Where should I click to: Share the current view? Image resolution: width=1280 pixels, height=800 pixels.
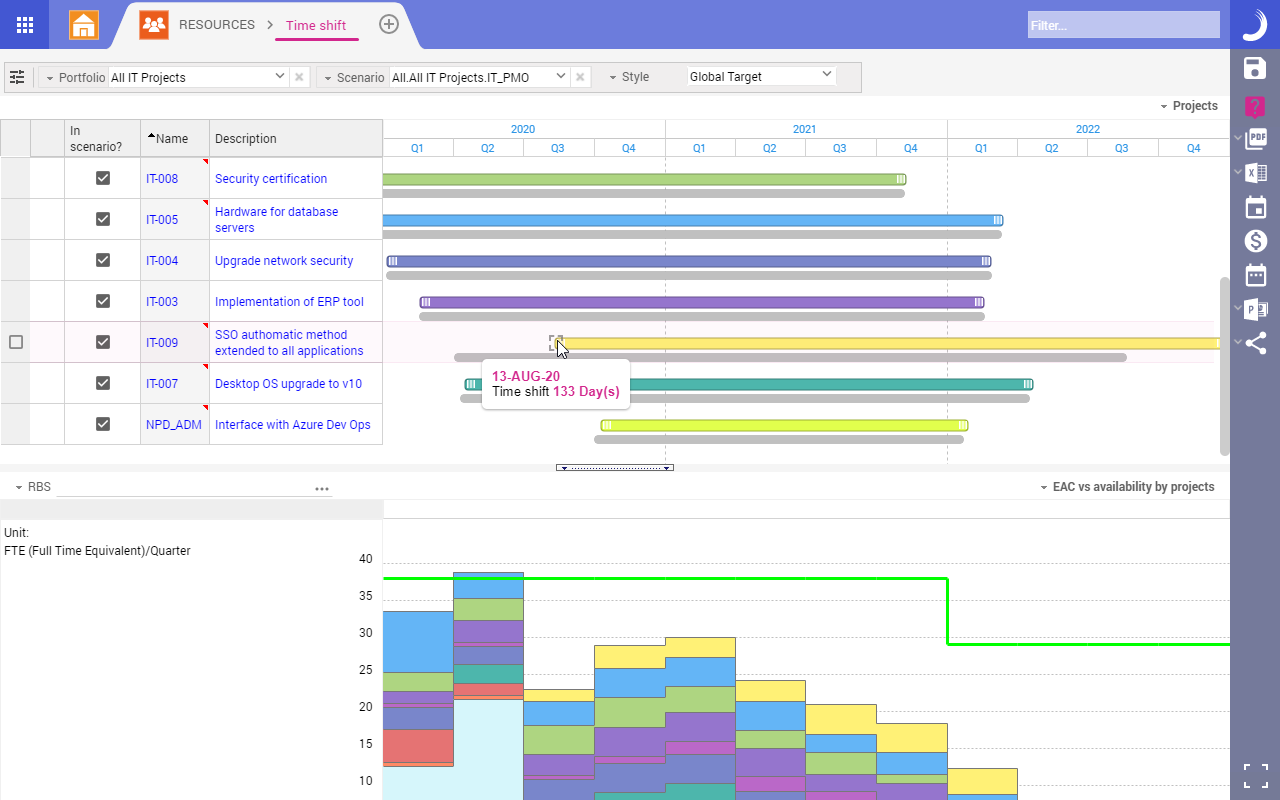click(1255, 344)
